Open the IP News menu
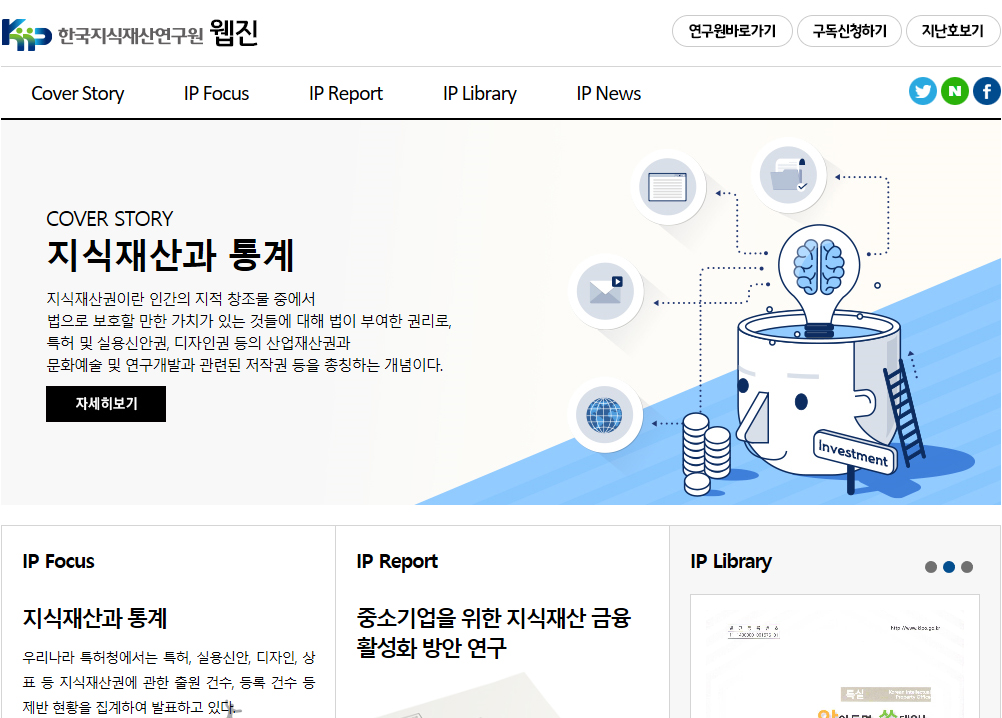Viewport: 1002px width, 718px height. pyautogui.click(x=608, y=94)
